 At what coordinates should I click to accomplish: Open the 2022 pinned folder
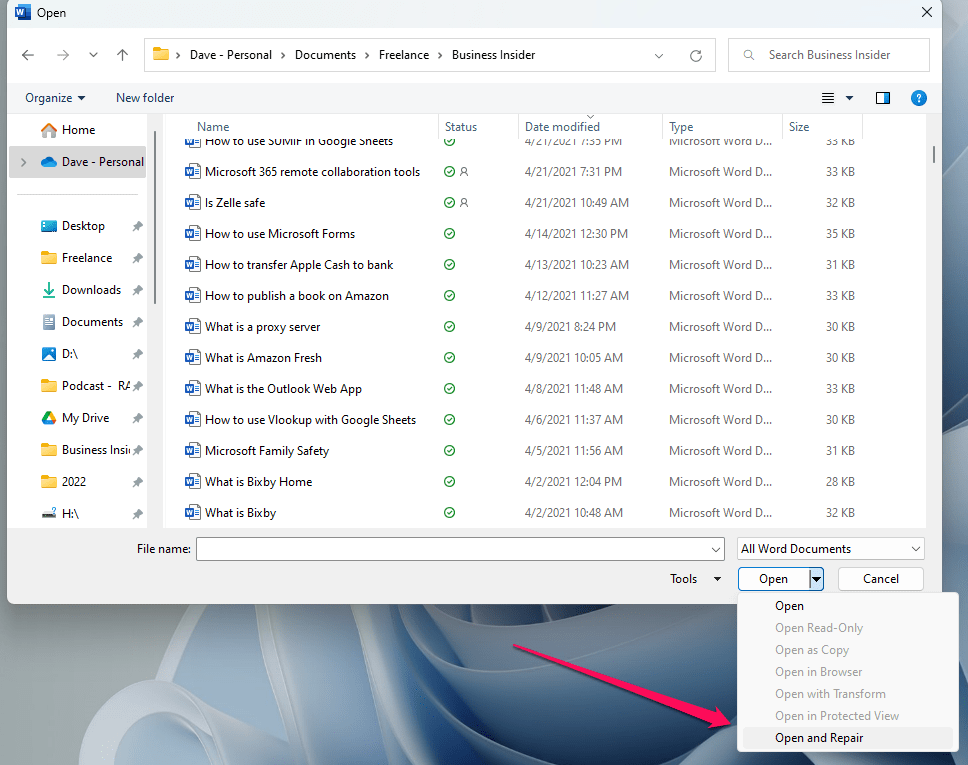73,482
